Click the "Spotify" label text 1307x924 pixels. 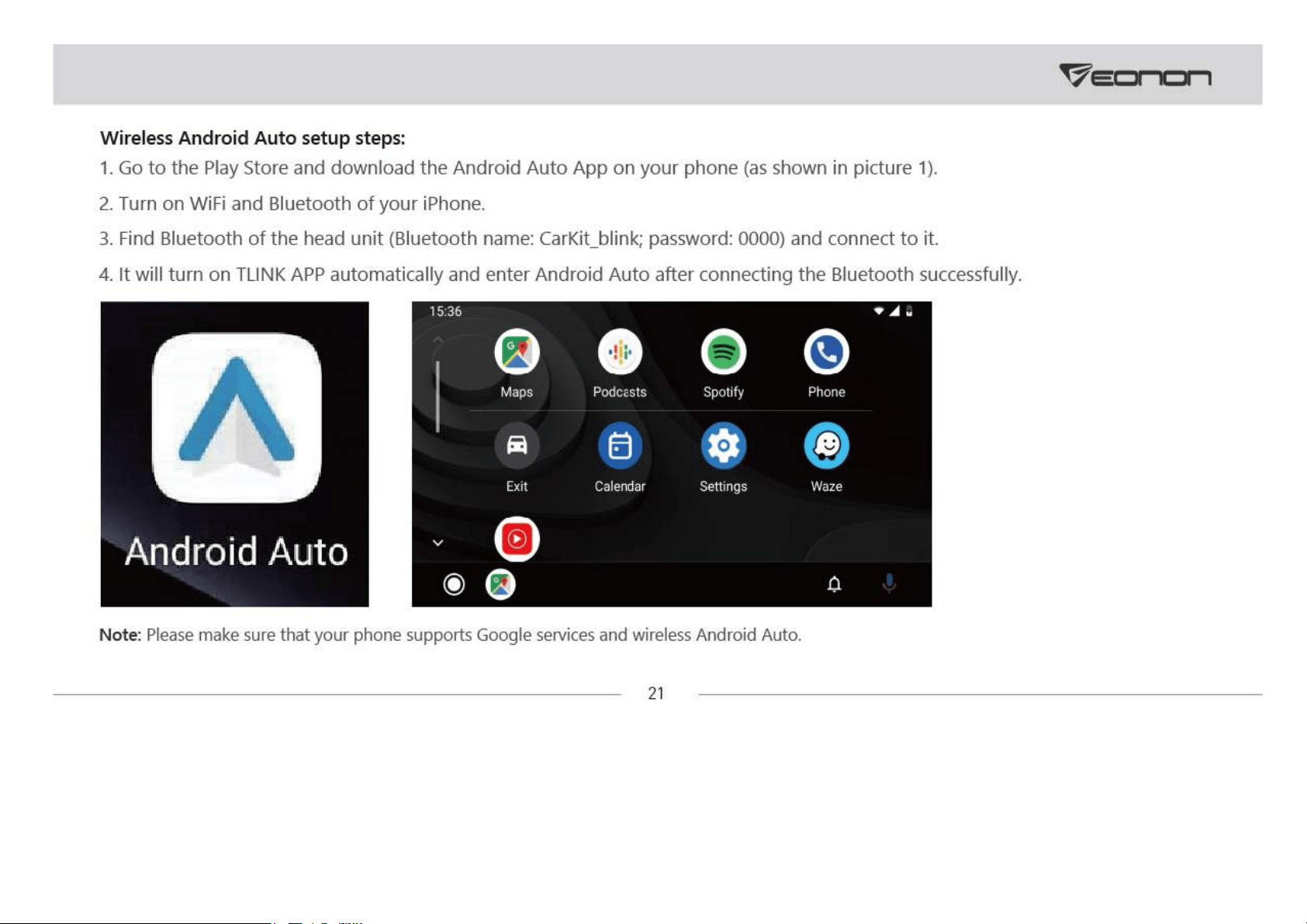(723, 392)
